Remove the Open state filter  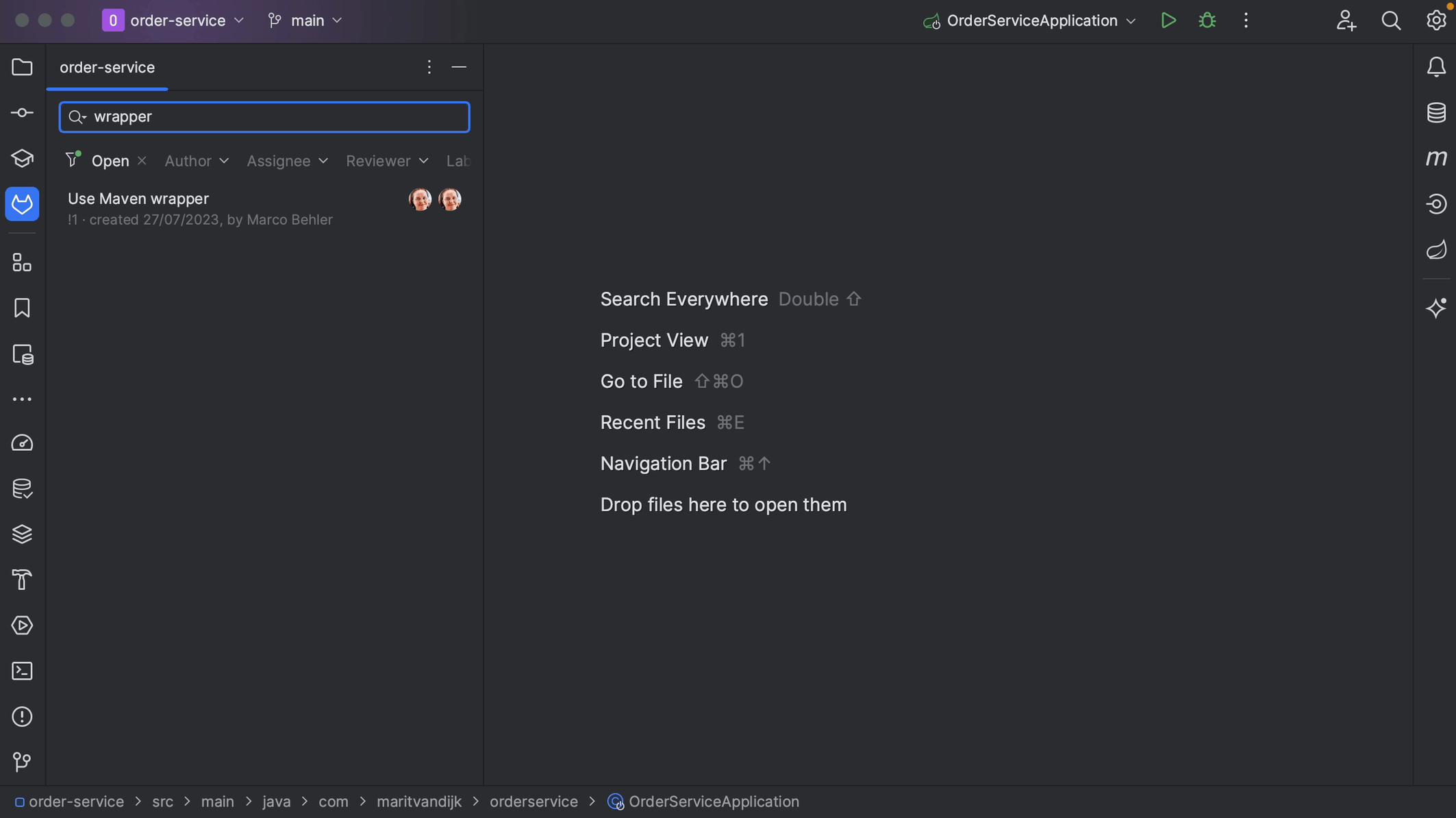pyautogui.click(x=142, y=160)
